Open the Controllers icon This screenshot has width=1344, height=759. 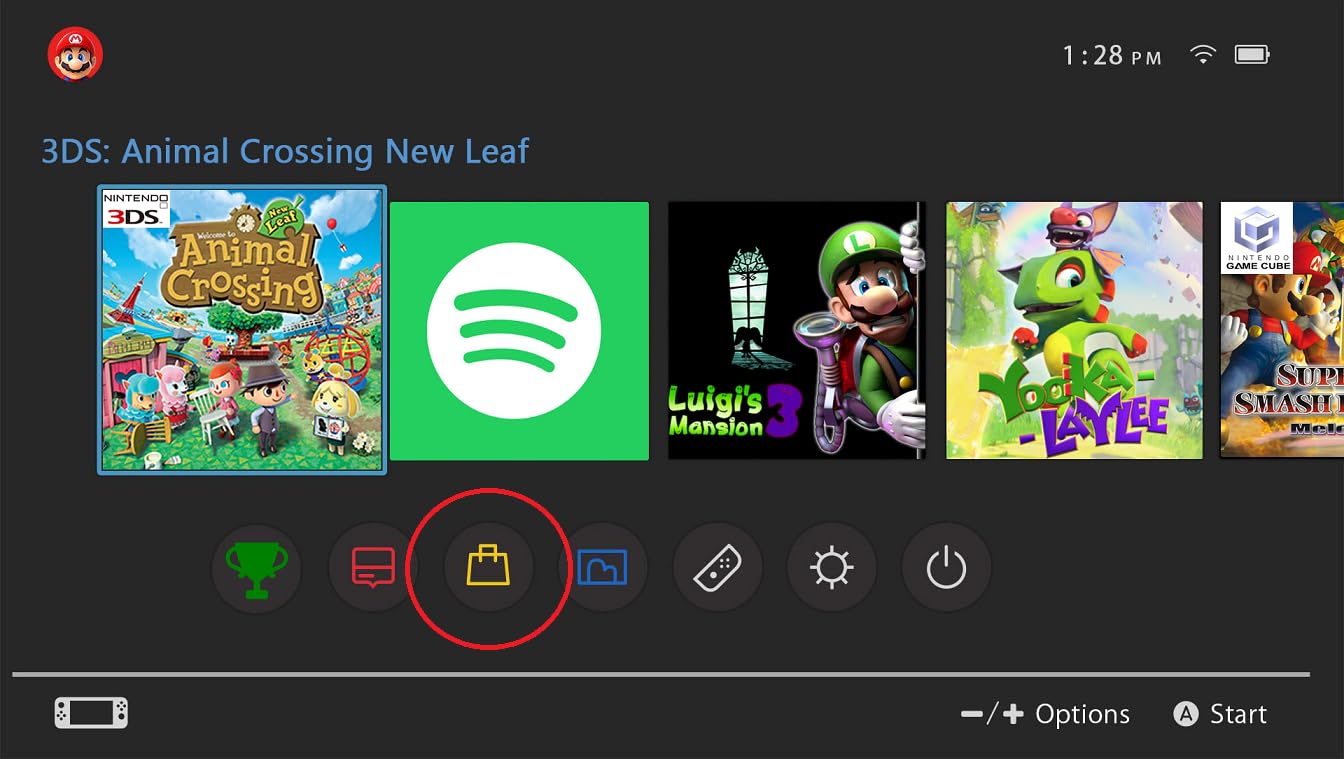point(718,569)
